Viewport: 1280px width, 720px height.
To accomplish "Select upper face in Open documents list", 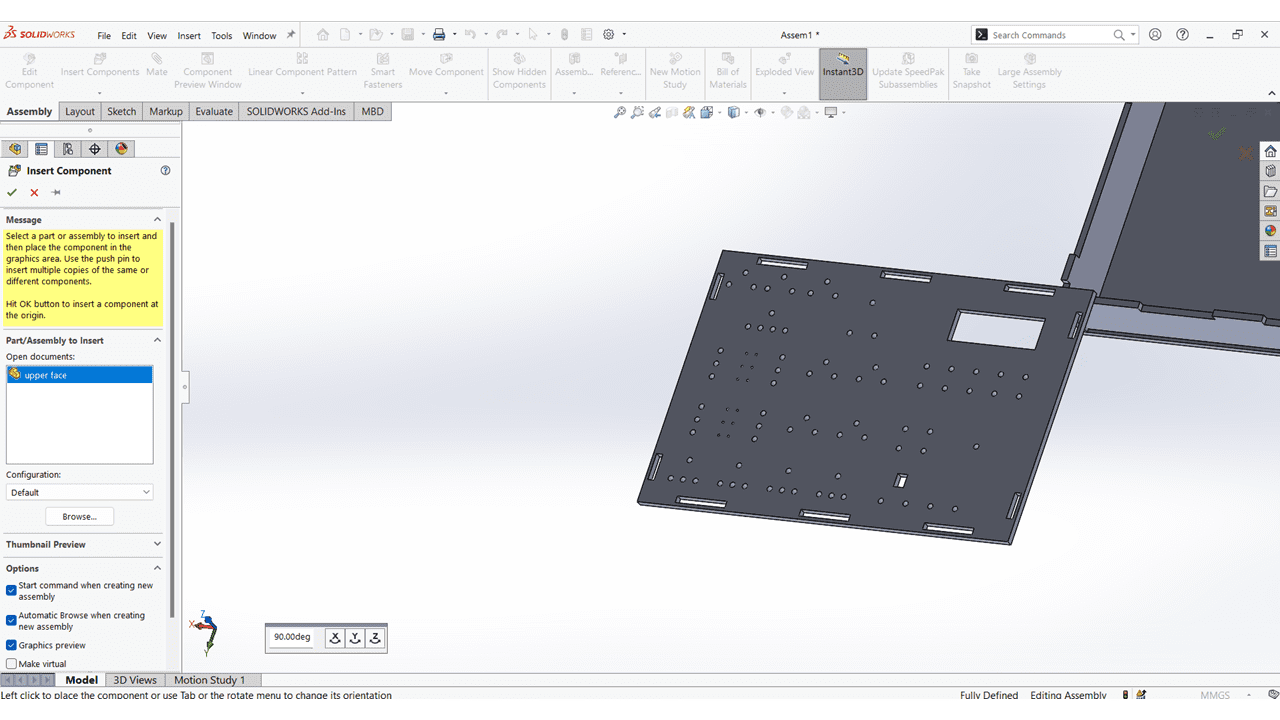I will point(79,375).
